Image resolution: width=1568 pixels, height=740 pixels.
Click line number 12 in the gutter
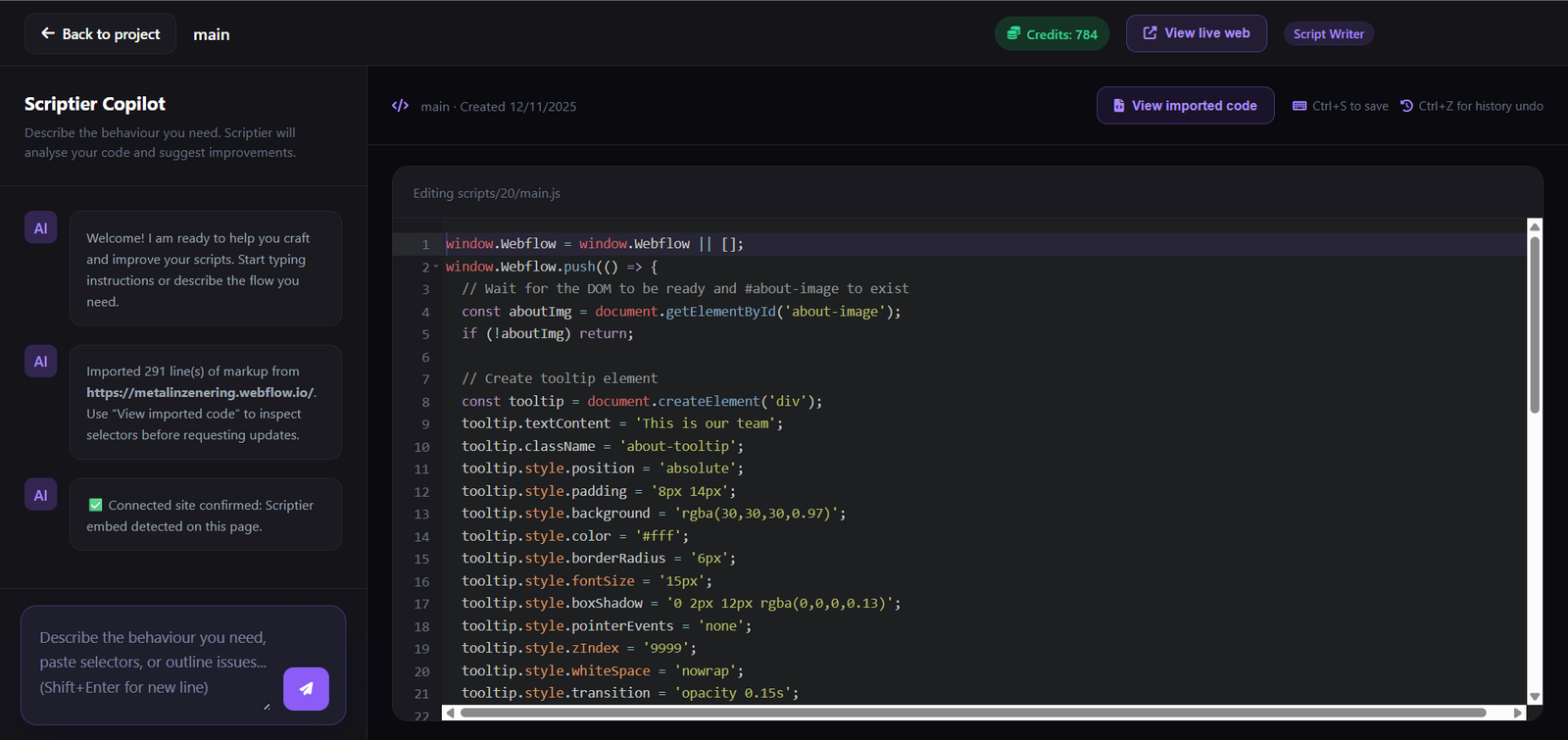tap(421, 492)
